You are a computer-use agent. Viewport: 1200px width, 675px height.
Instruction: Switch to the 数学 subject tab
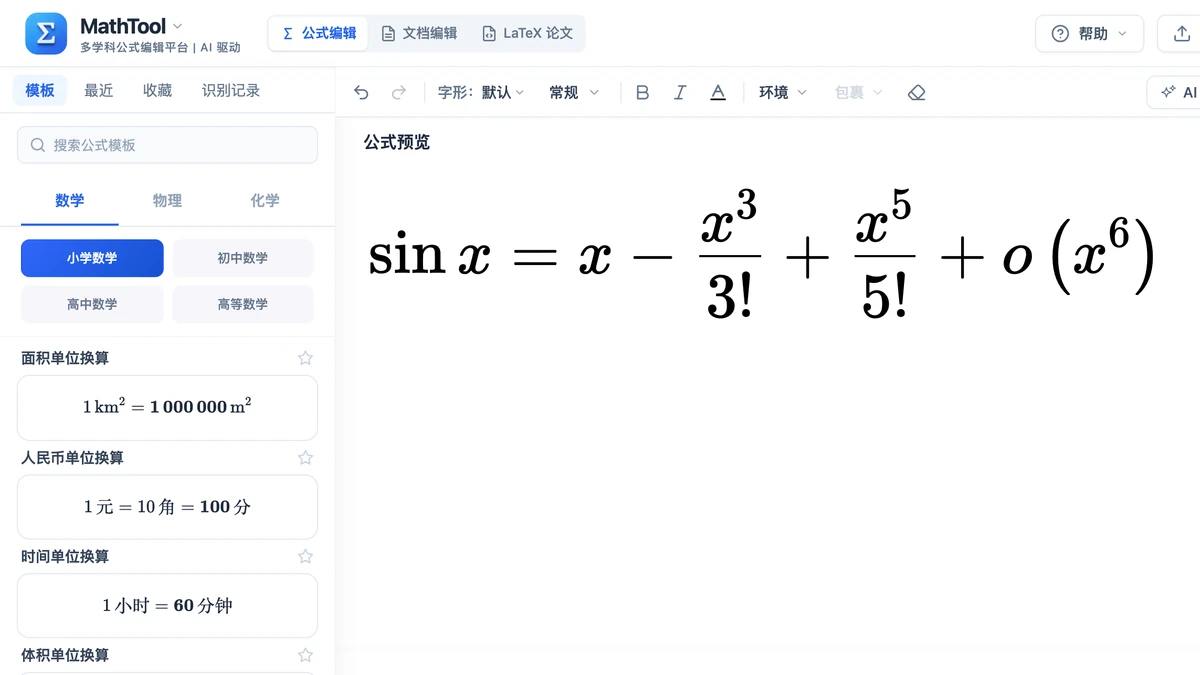[70, 201]
